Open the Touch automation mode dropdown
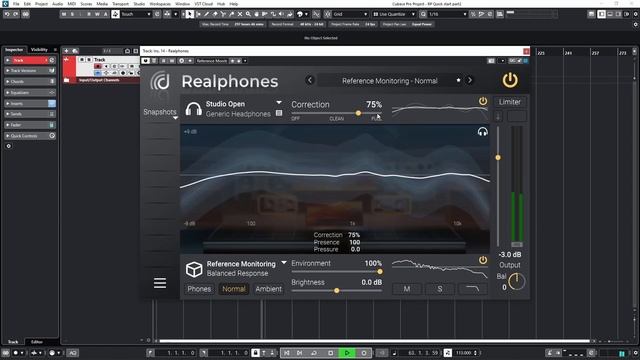640x360 pixels. pyautogui.click(x=136, y=14)
